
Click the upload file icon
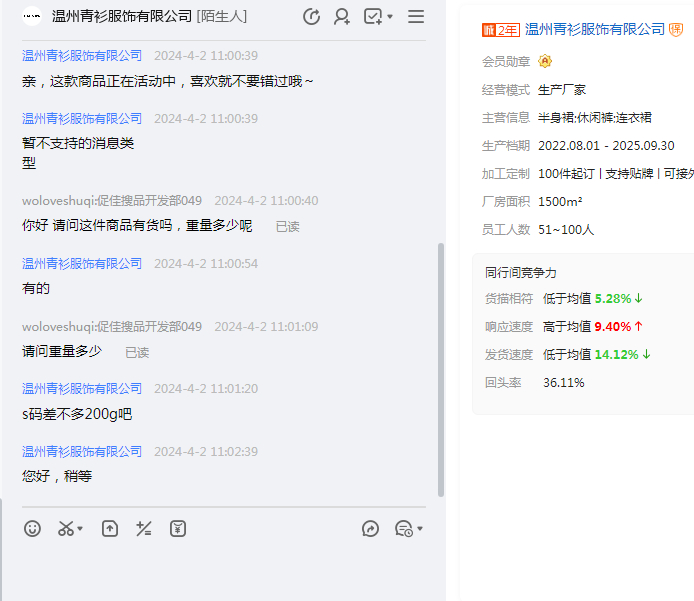[x=110, y=529]
